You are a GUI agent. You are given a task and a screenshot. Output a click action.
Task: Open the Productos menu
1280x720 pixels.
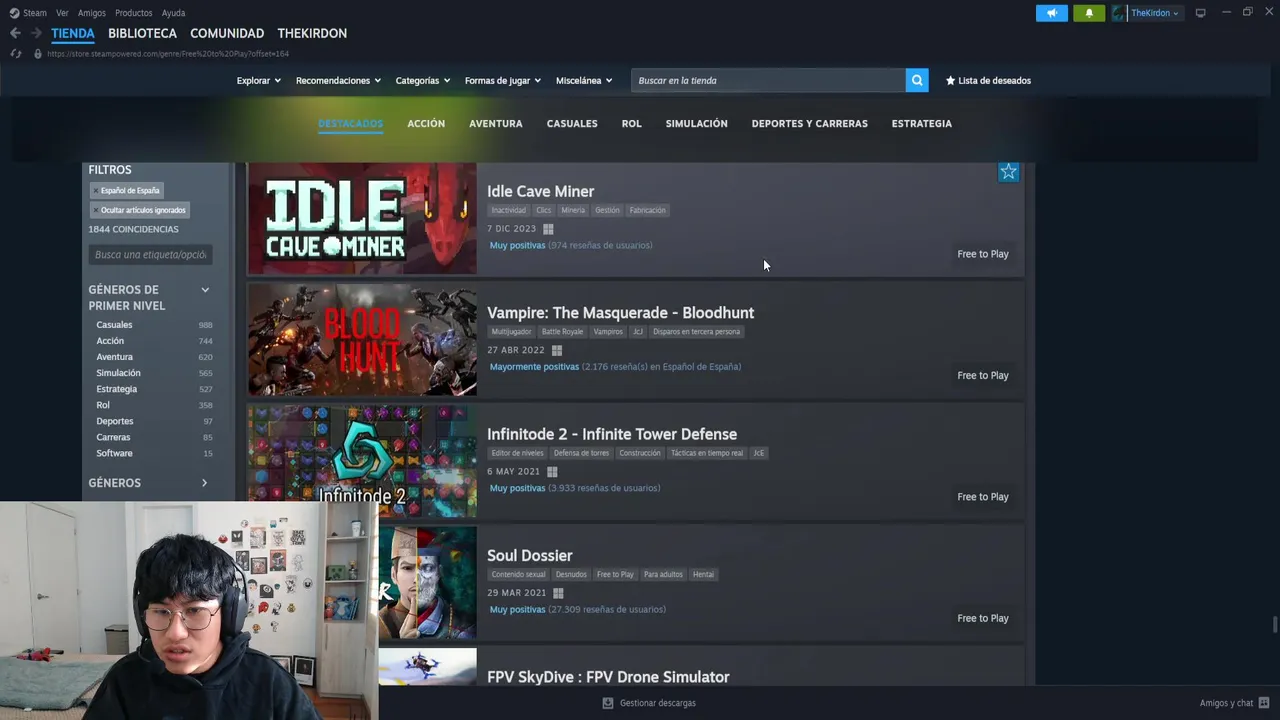tap(133, 13)
